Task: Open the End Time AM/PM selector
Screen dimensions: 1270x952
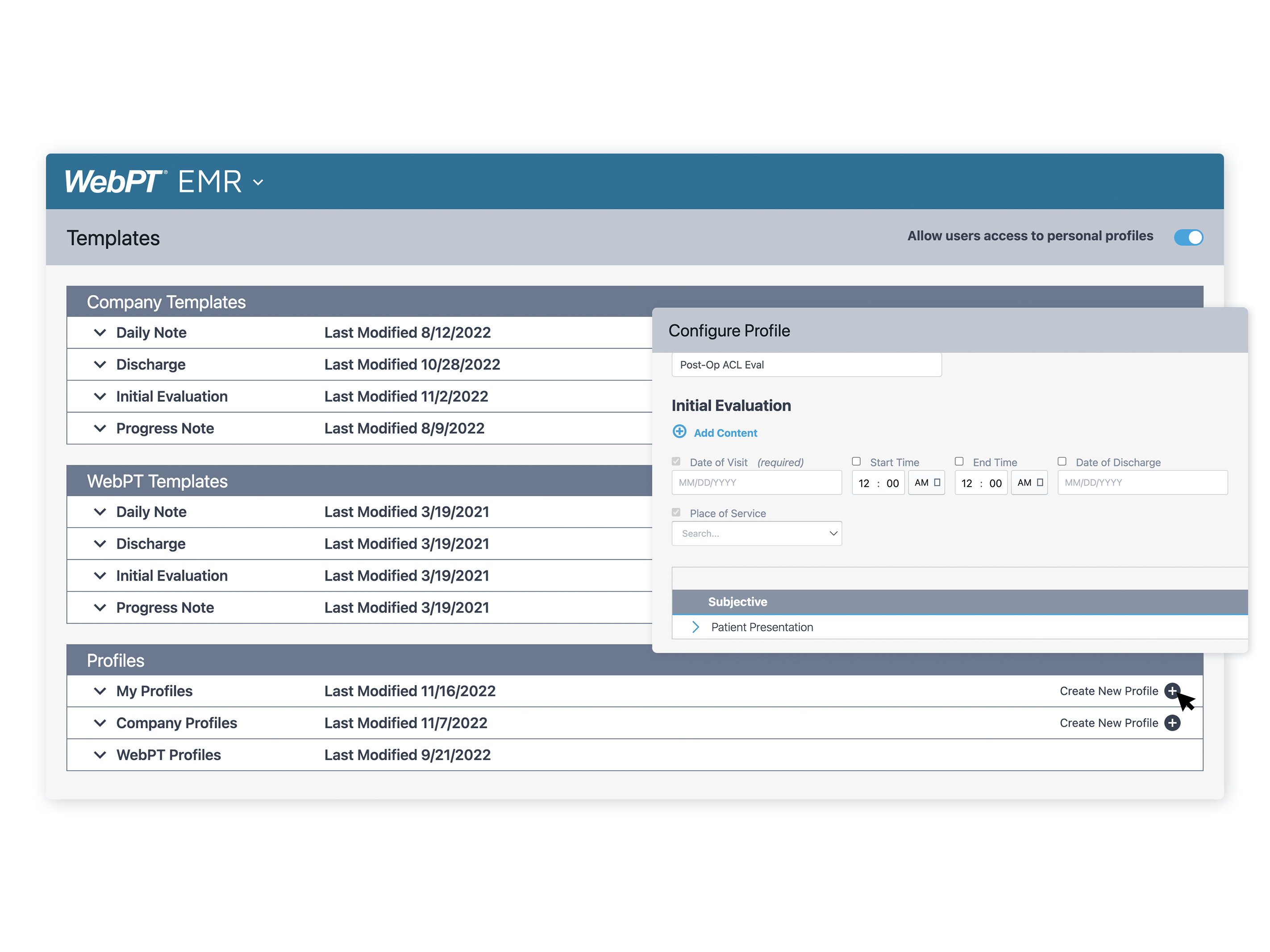Action: [1029, 482]
